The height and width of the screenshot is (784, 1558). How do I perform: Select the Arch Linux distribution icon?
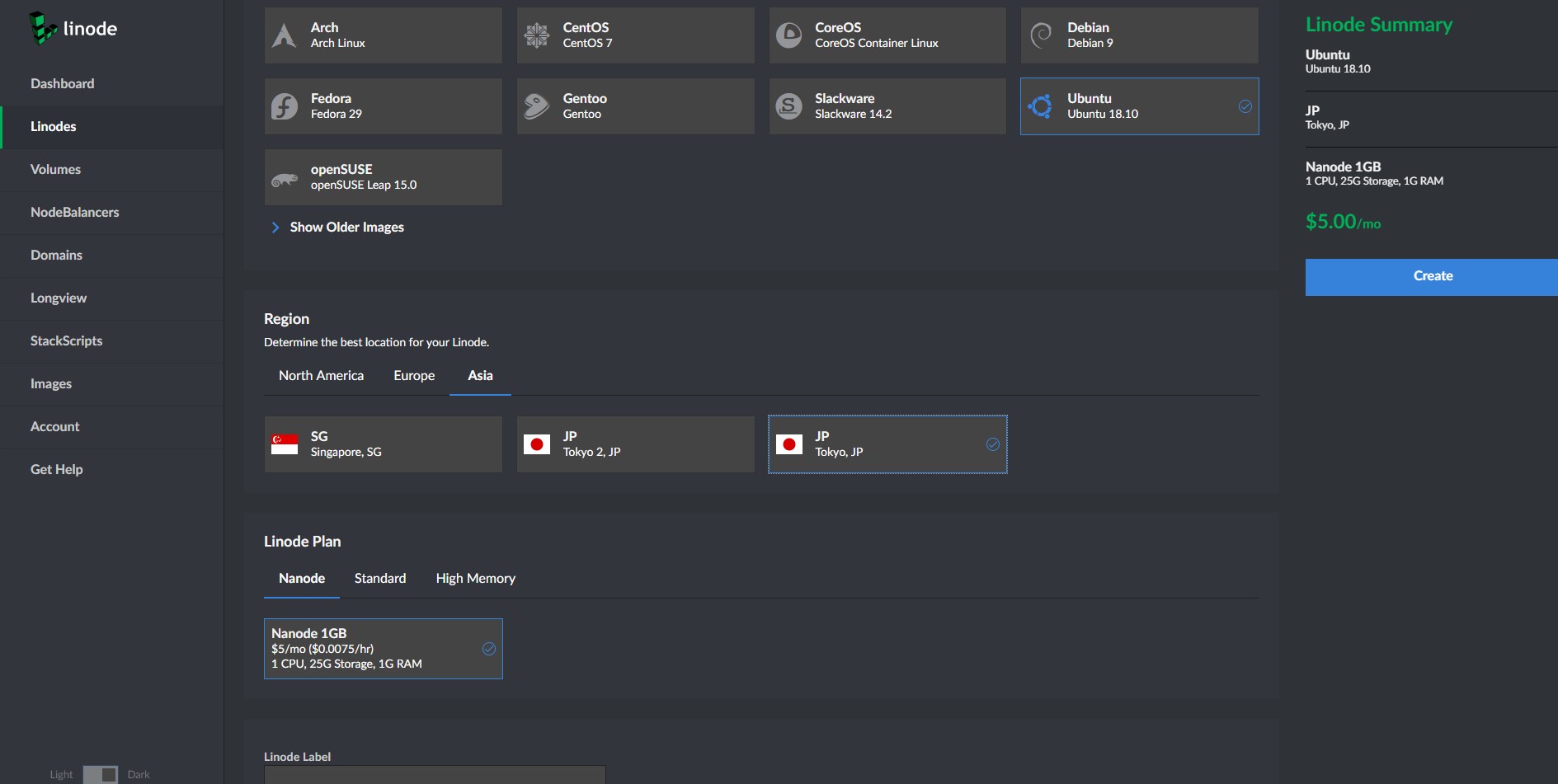(x=285, y=35)
